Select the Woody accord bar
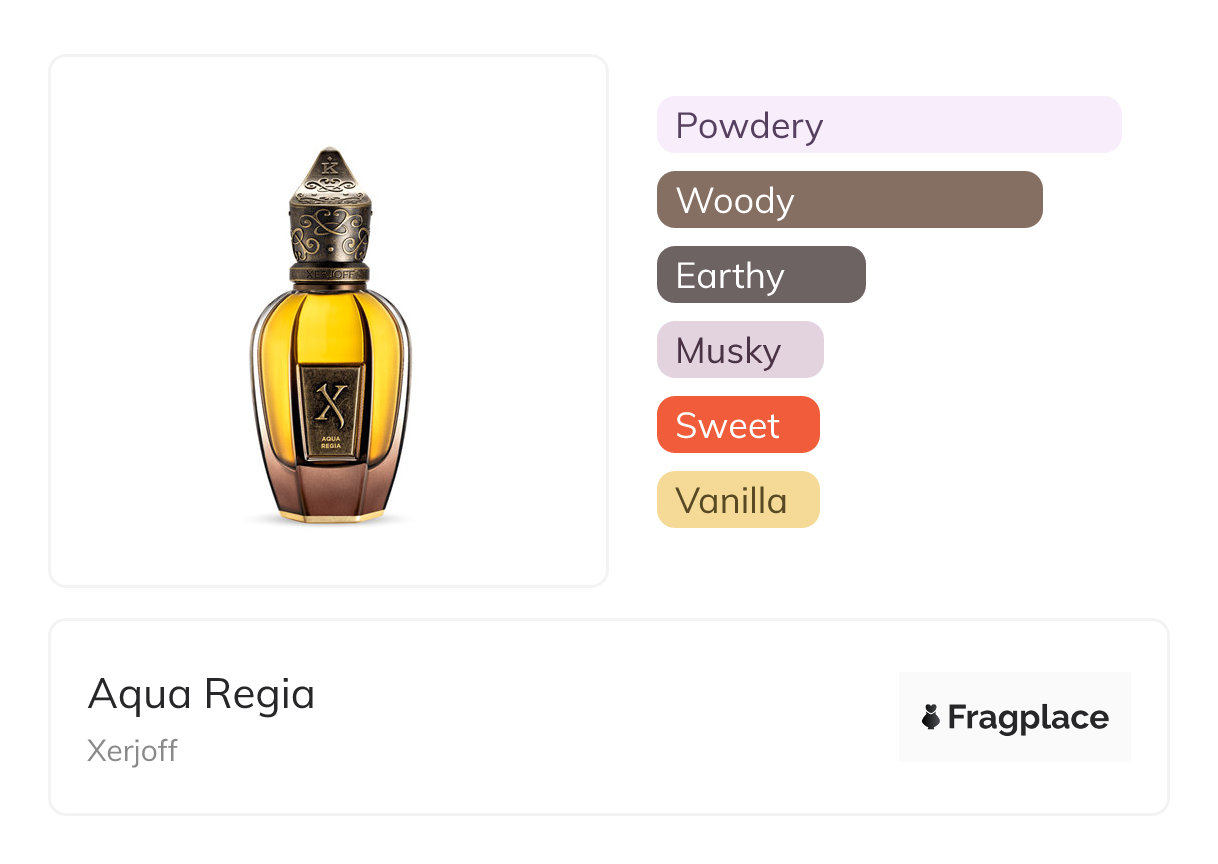 tap(849, 200)
